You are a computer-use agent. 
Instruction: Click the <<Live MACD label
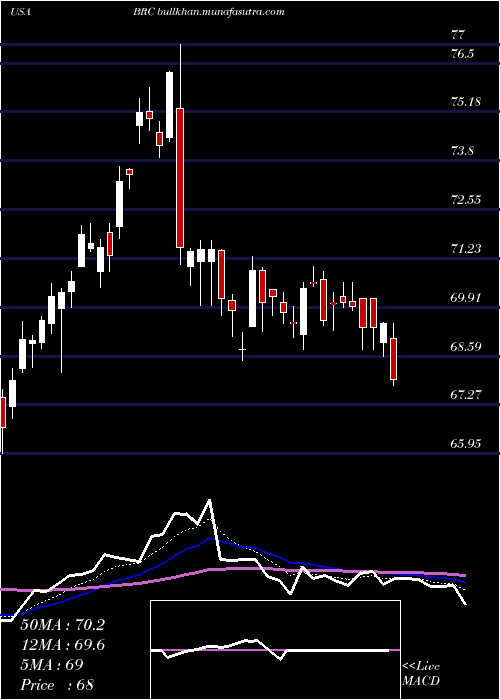pos(421,674)
